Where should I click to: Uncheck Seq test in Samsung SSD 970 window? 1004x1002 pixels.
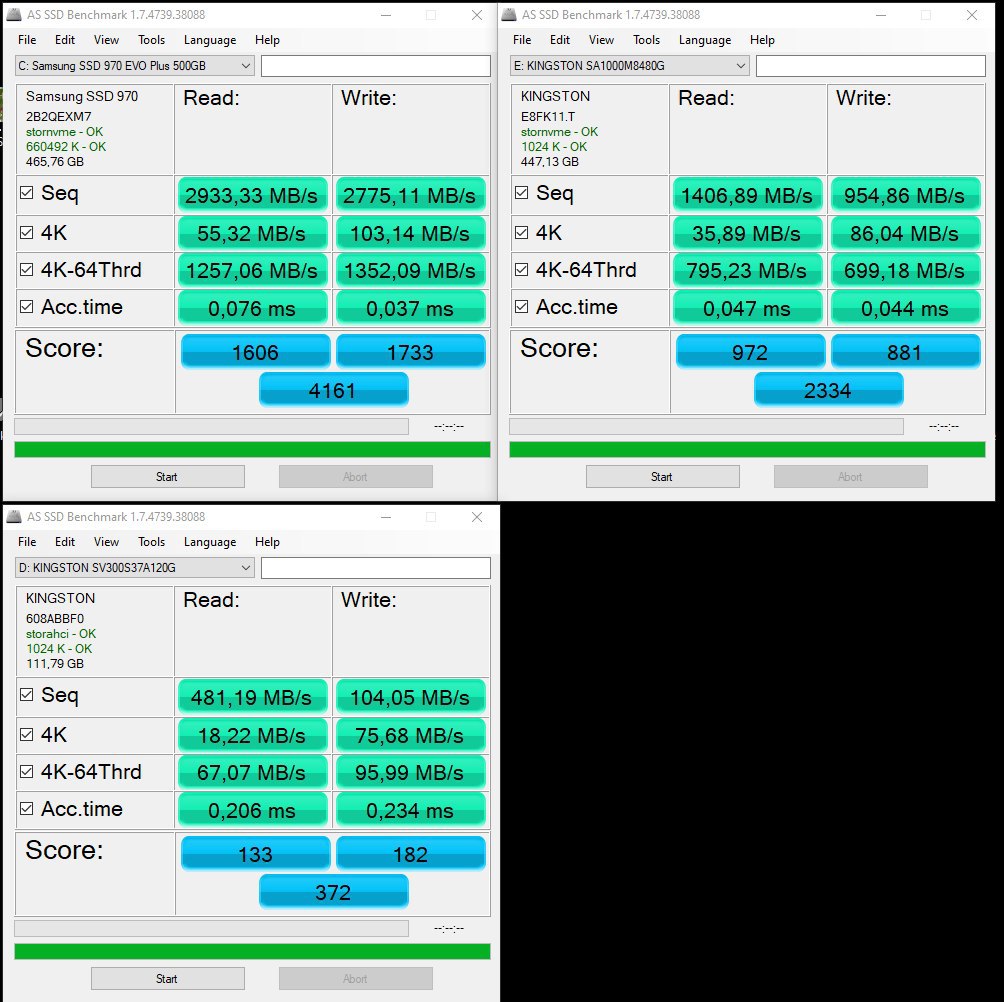26,193
